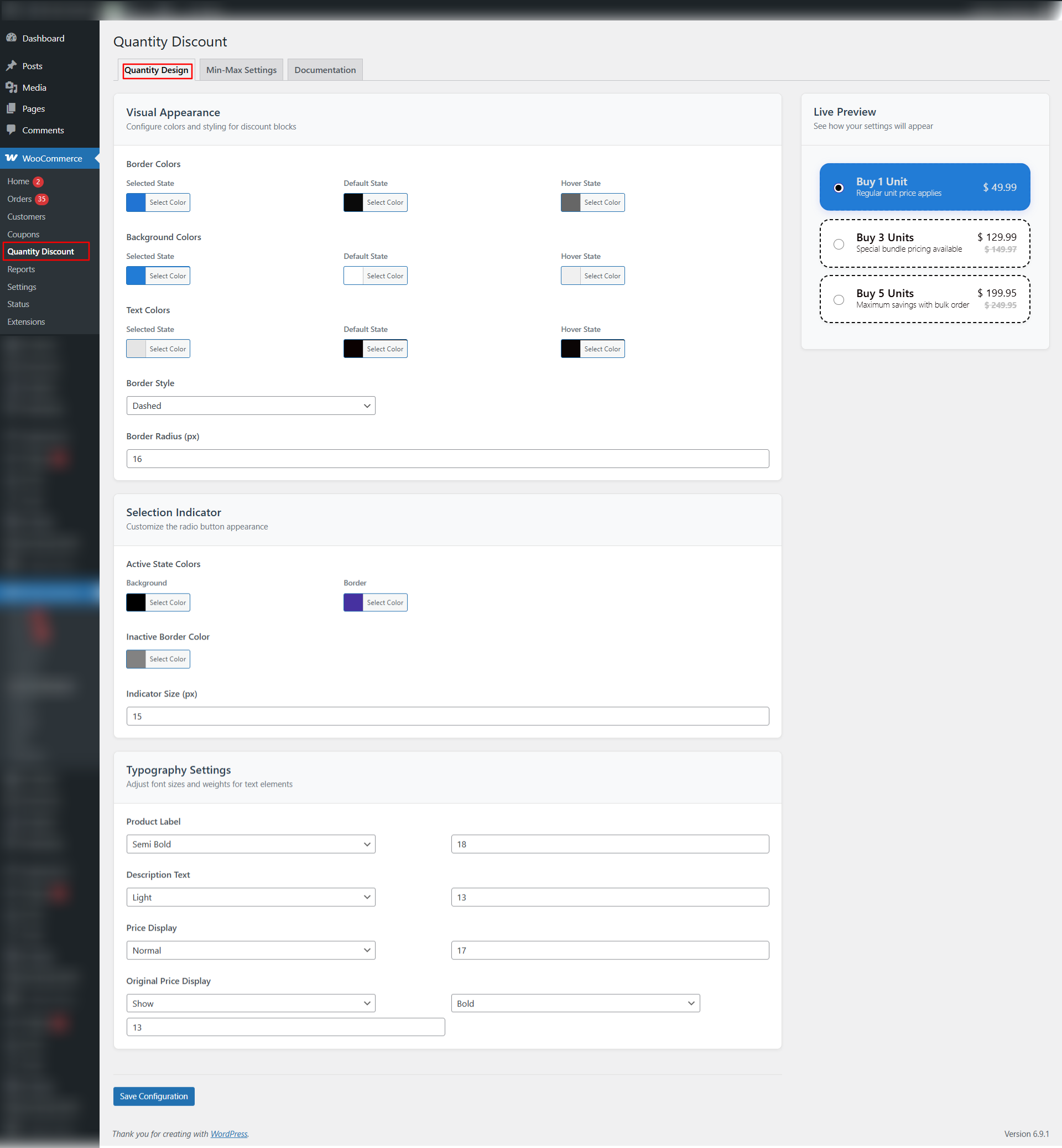Click the Dashboard gauge icon in sidebar
This screenshot has height=1148, width=1062.
11,38
